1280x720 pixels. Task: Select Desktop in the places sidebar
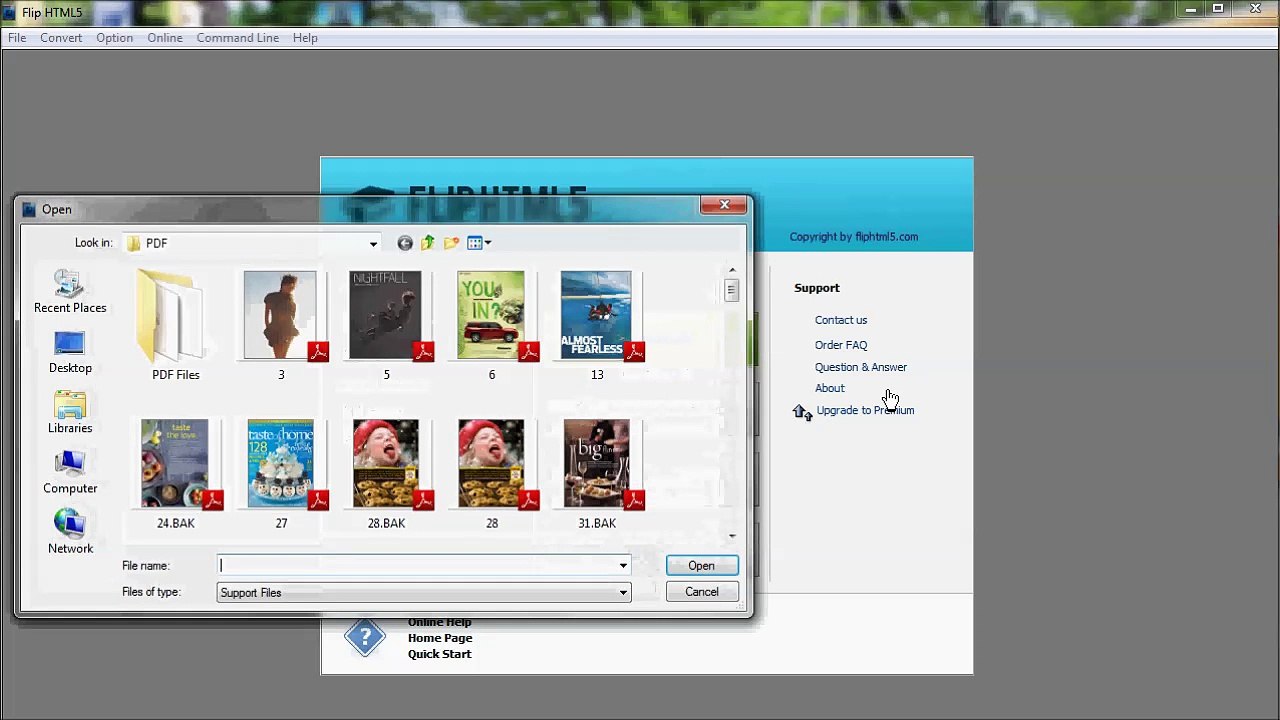coord(70,353)
